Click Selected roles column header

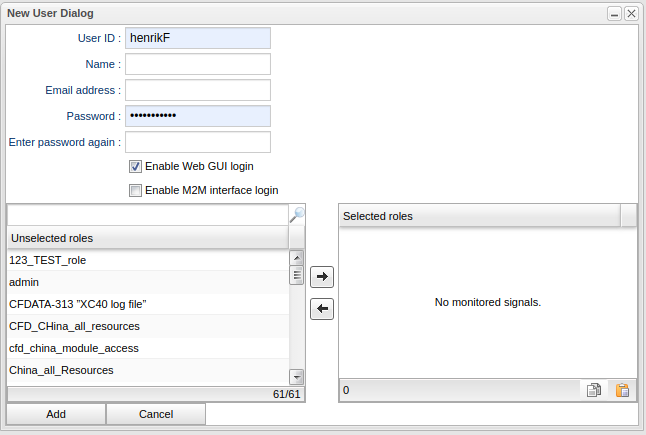(x=479, y=216)
